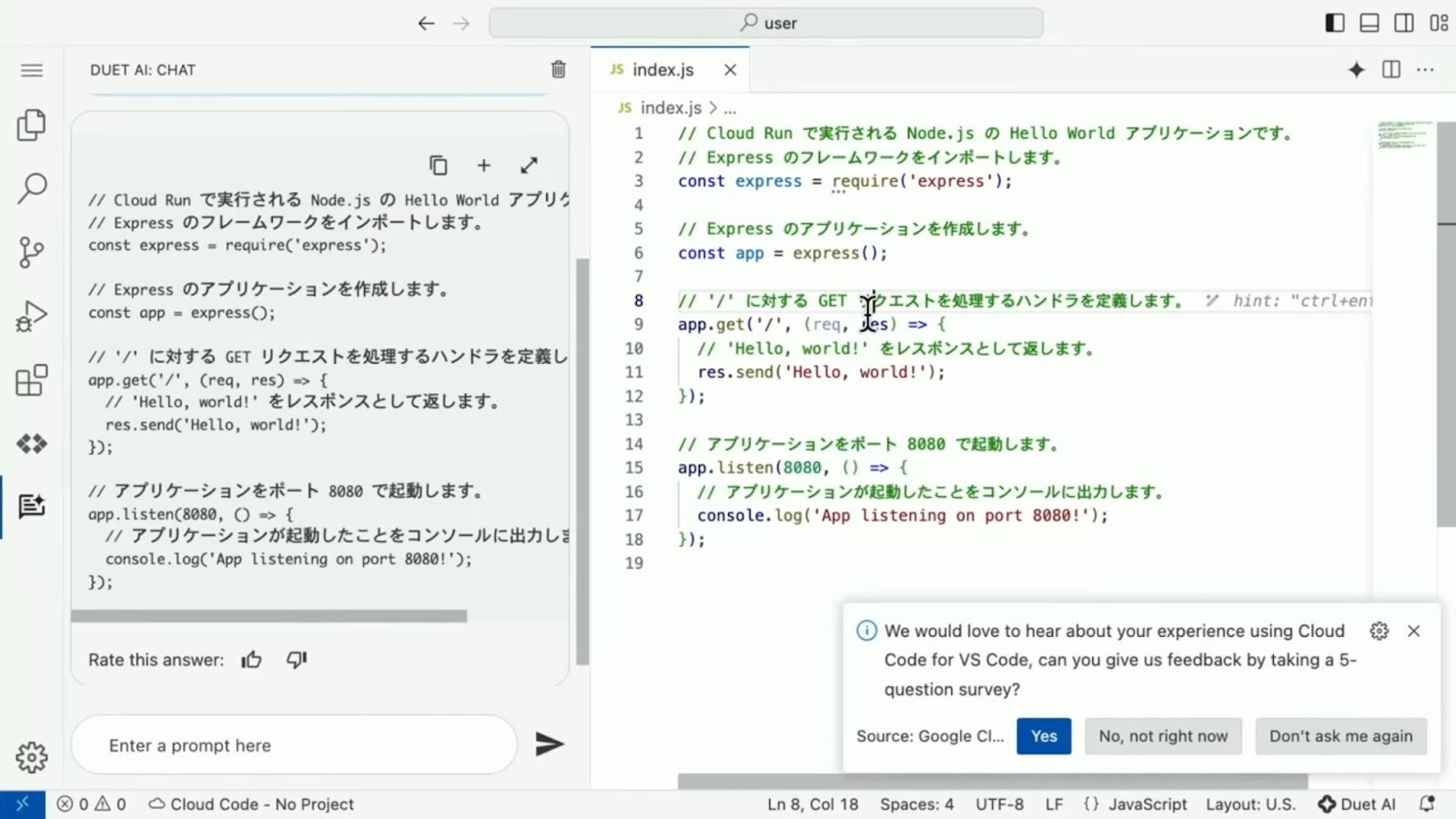Image resolution: width=1456 pixels, height=819 pixels.
Task: Open the Run and Debug view icon
Action: [x=32, y=316]
